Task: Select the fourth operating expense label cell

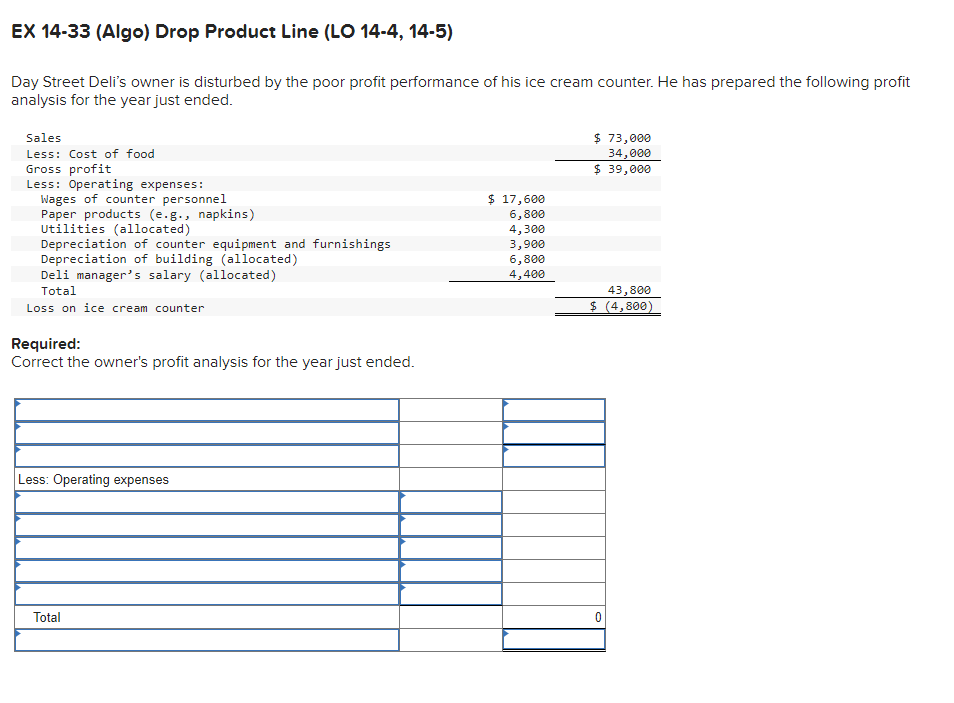Action: (205, 570)
